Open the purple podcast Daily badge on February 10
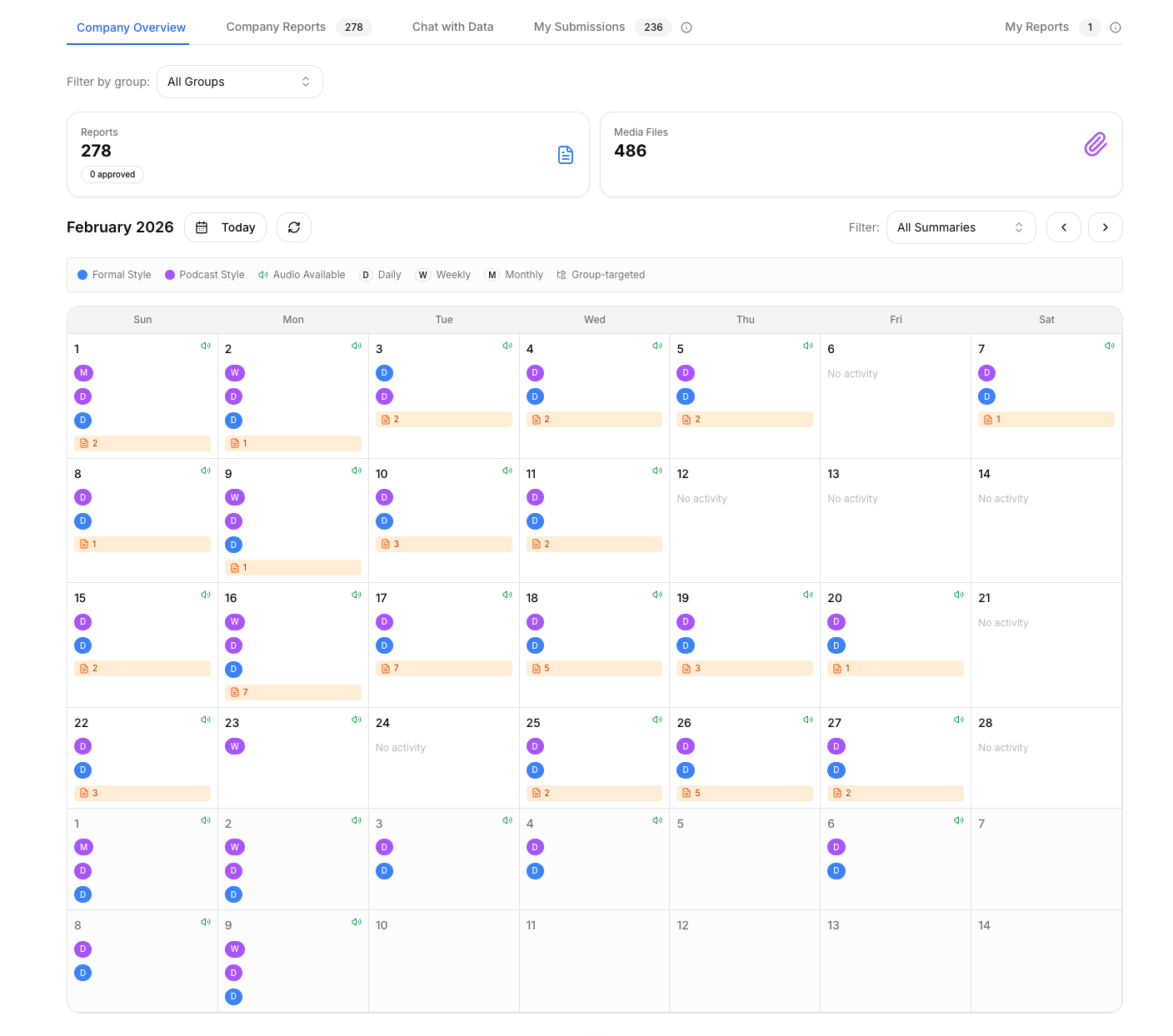1173x1036 pixels. pos(384,497)
